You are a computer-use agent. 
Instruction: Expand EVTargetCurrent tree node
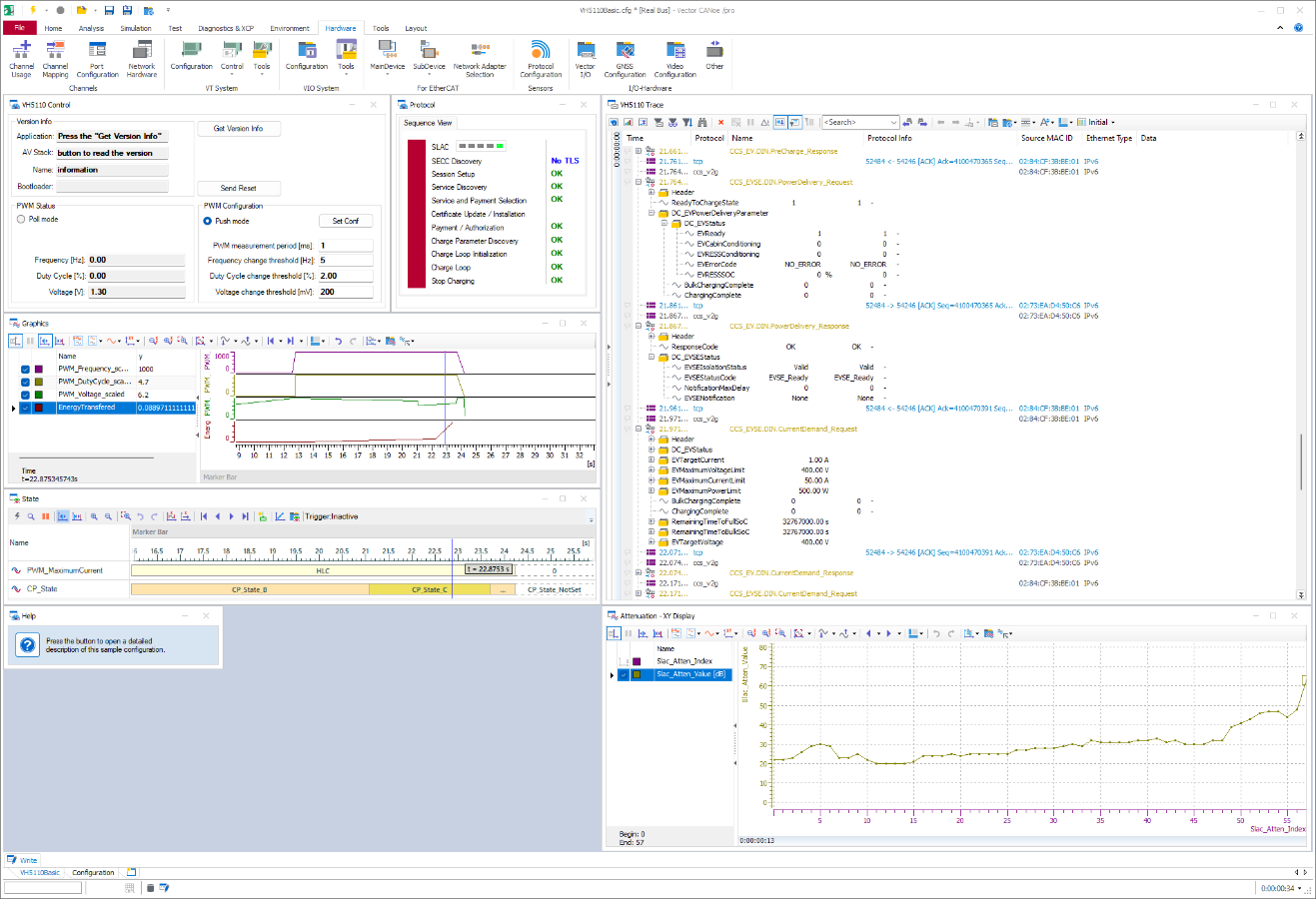tap(652, 459)
